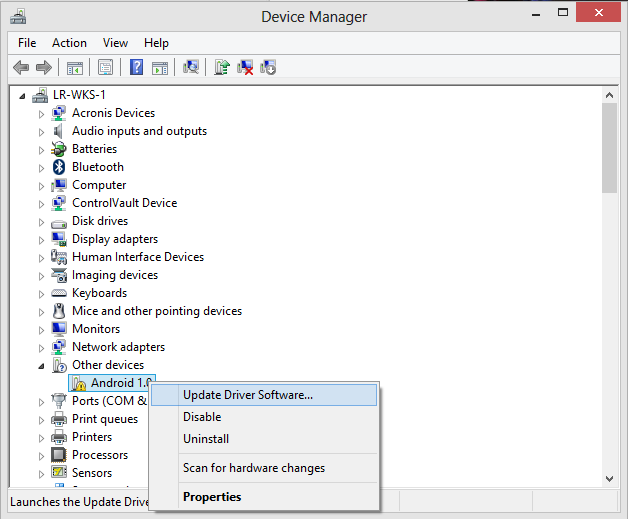Screen dimensions: 628x519
Task: Choose Update Driver Software from context menu
Action: 247,395
